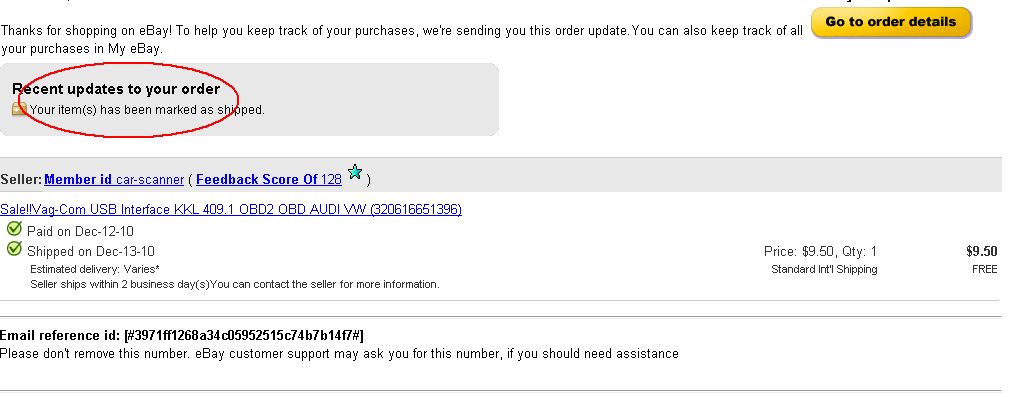Screen dimensions: 1013x397
Task: Click the Paid on Dec-12-10 text
Action: pyautogui.click(x=80, y=231)
